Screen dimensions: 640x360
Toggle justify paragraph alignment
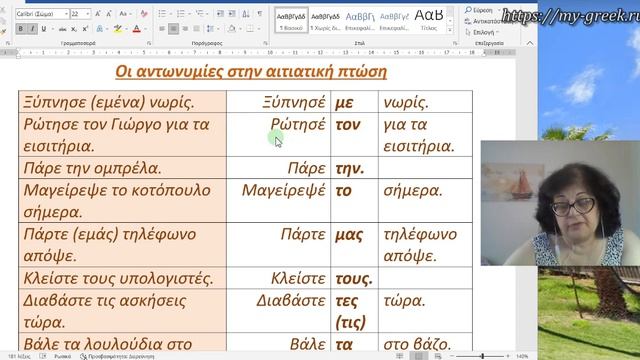pyautogui.click(x=197, y=29)
